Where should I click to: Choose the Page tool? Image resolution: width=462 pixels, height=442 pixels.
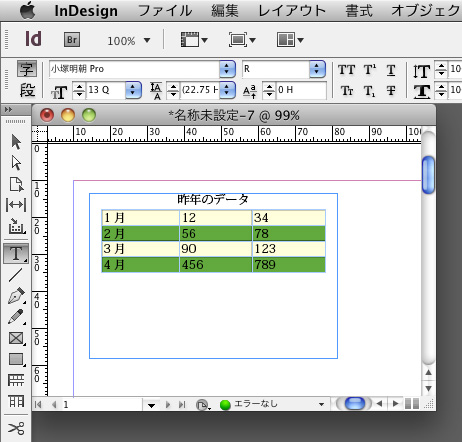[x=16, y=184]
